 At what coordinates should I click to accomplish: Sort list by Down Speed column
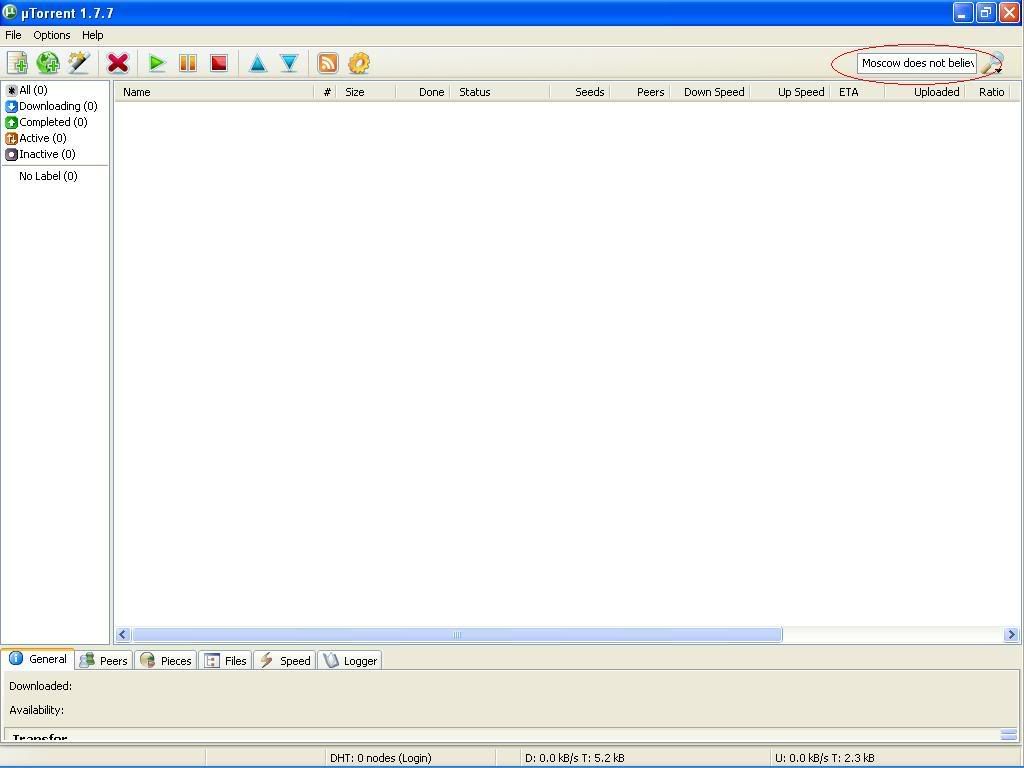(x=713, y=92)
